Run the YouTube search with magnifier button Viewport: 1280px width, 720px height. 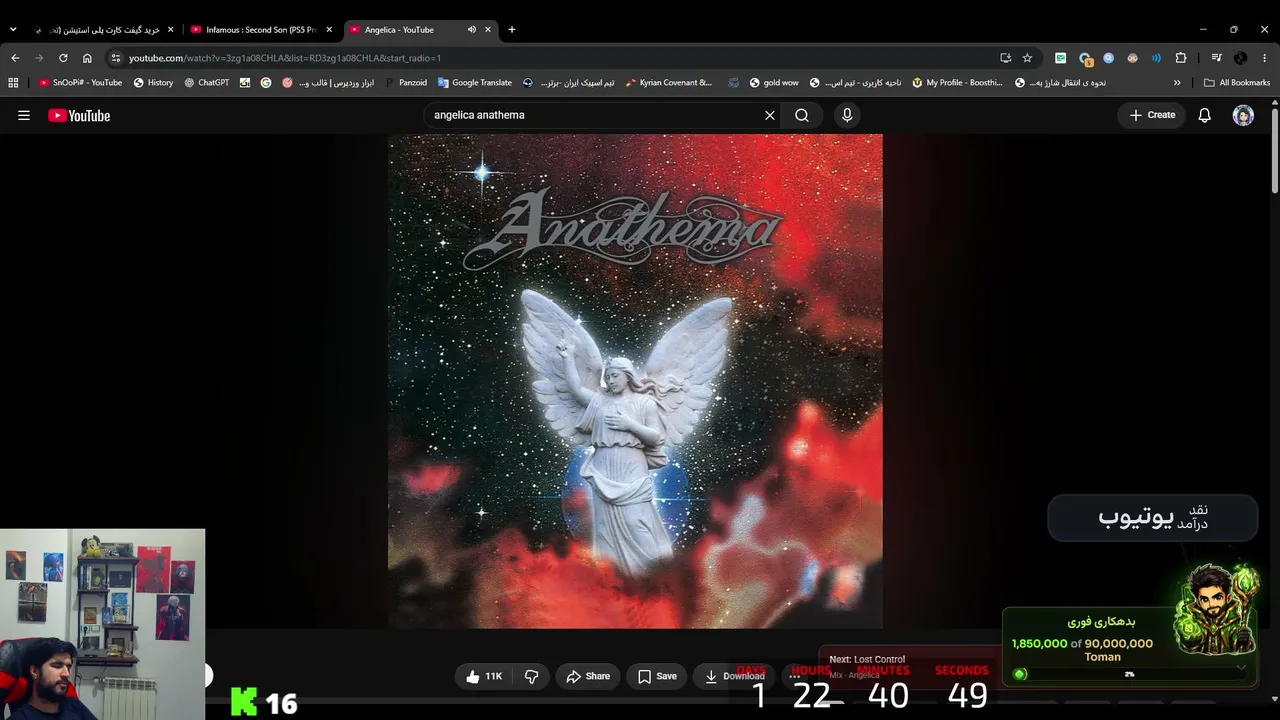coord(802,115)
